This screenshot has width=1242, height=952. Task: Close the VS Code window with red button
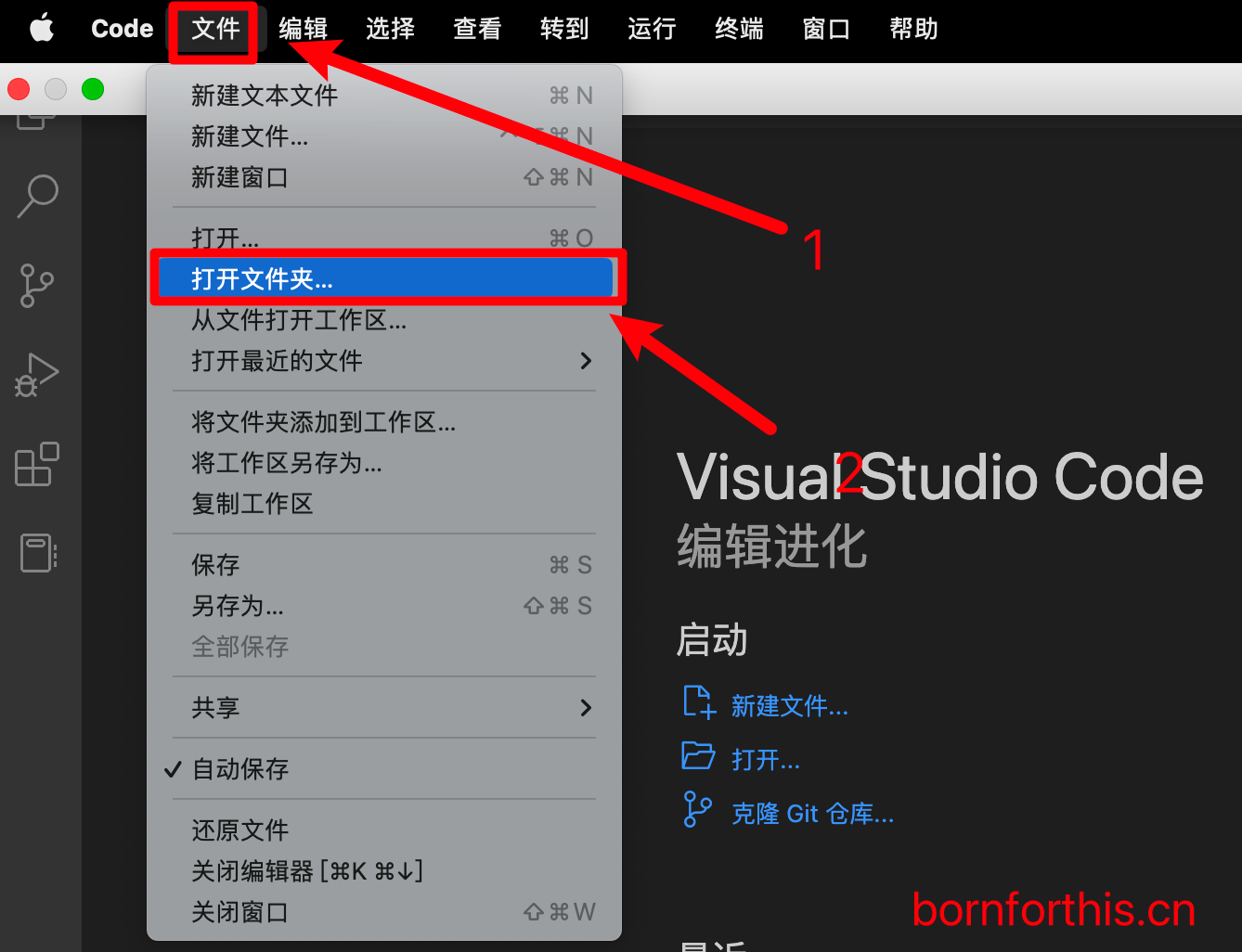tap(19, 89)
